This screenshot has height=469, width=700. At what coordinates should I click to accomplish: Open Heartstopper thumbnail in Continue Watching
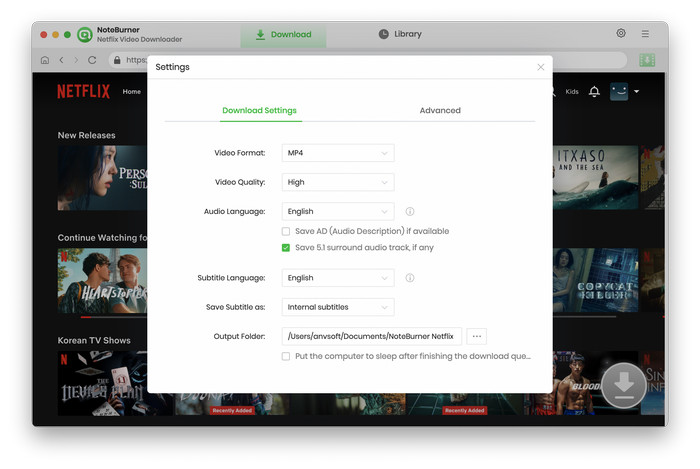(x=102, y=281)
